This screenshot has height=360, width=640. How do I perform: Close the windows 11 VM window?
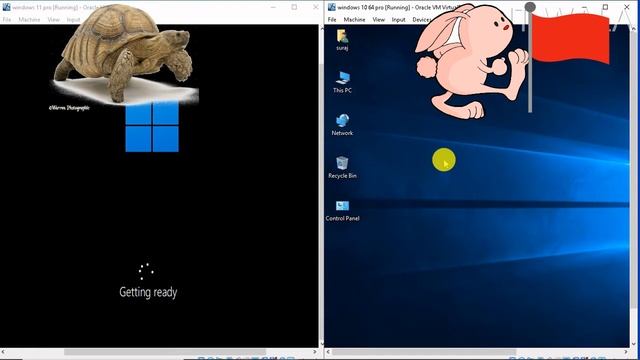click(316, 7)
